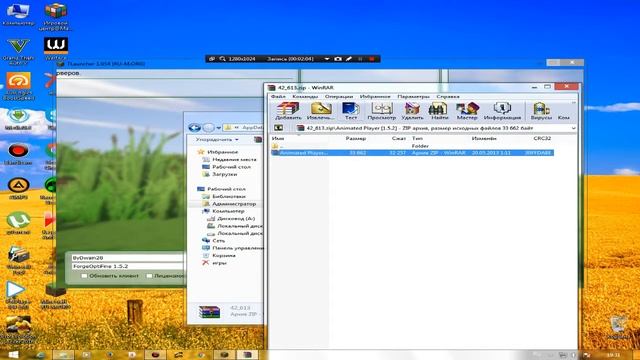Tick the Лицензия checkbox in launcher
Viewport: 640px width, 360px height.
coord(149,276)
